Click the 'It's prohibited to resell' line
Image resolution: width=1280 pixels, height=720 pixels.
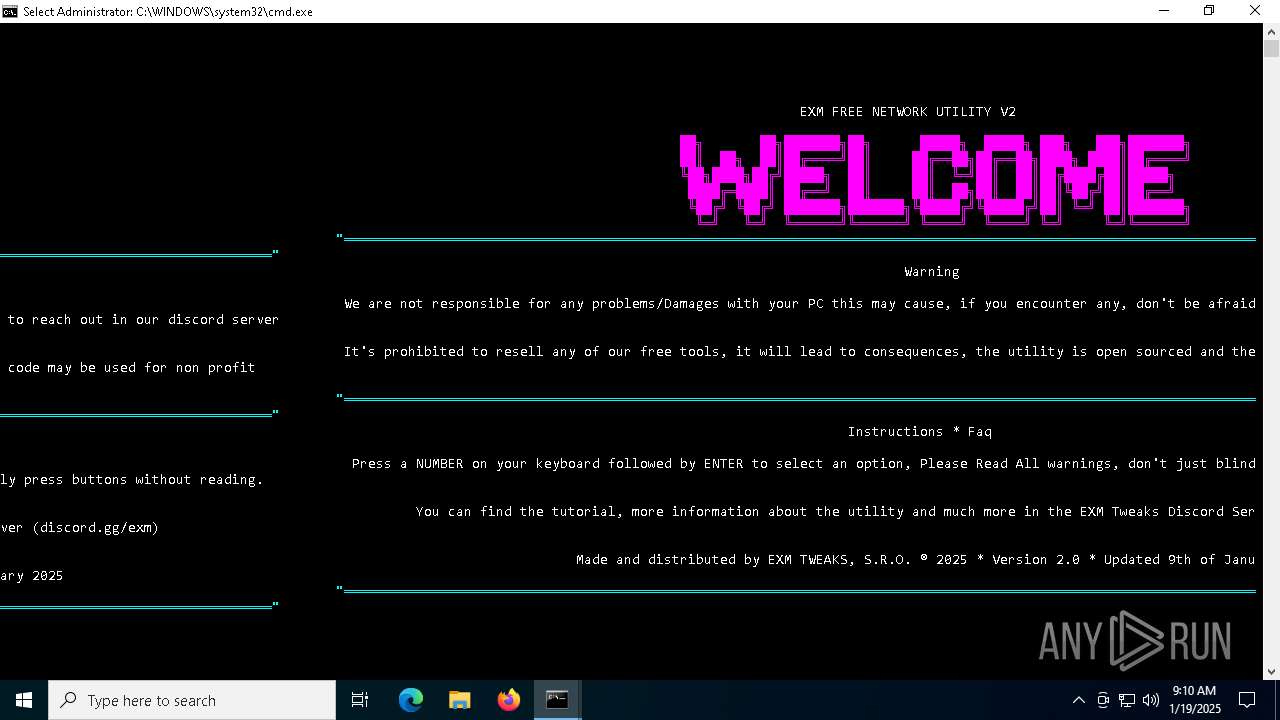pyautogui.click(x=800, y=352)
